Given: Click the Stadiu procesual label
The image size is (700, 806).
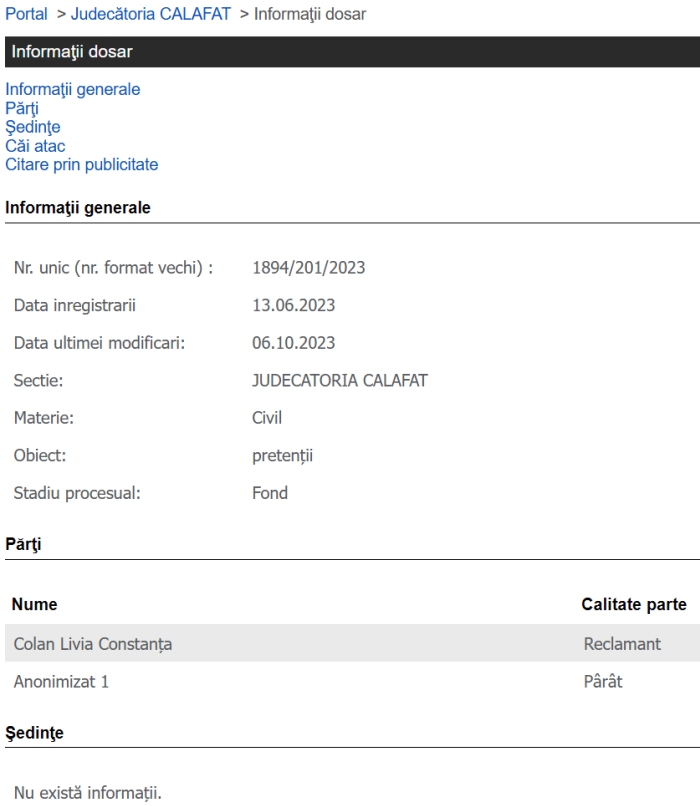Looking at the screenshot, I should [x=77, y=493].
